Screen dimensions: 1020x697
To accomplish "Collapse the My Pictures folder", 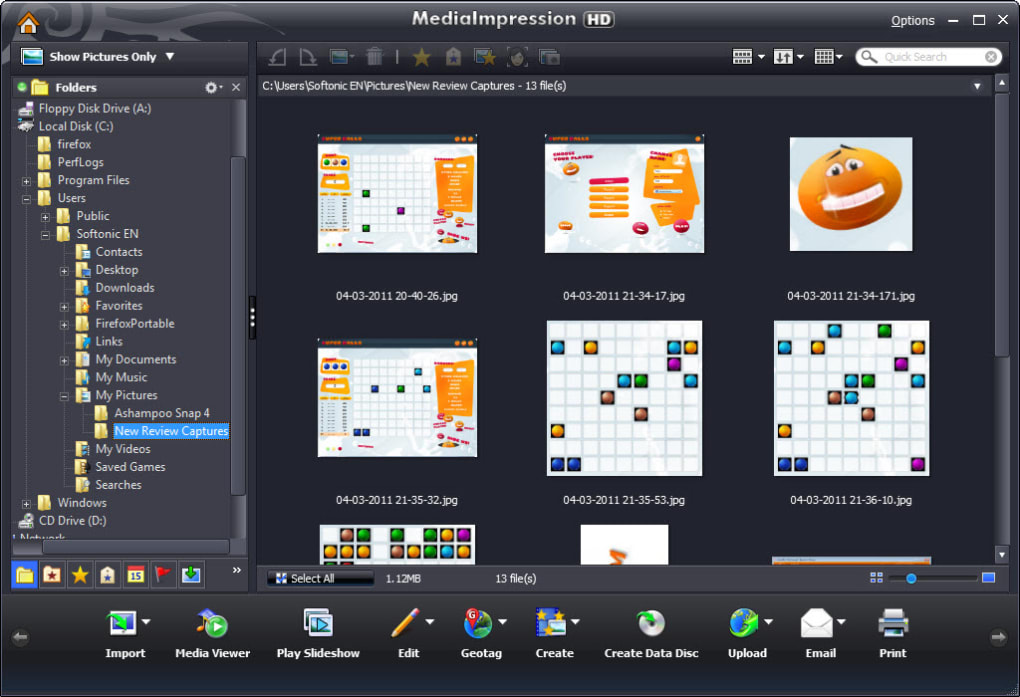I will pos(64,396).
